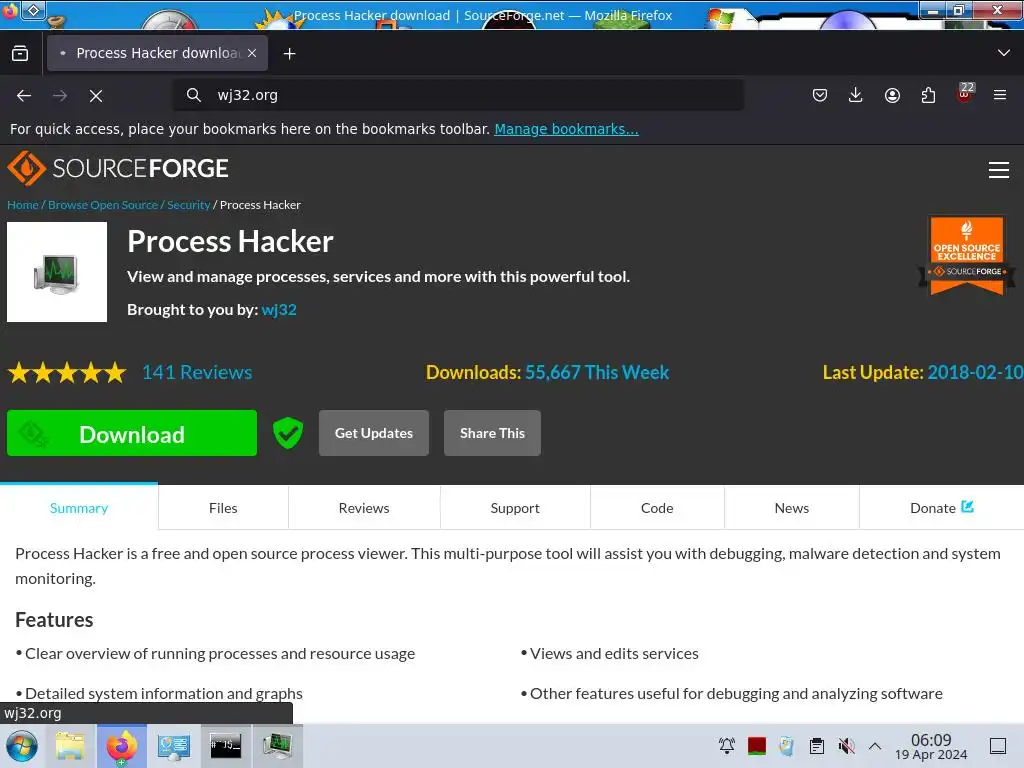Open the Firefox downloads panel
Screen dimensions: 1024x768
pos(856,95)
